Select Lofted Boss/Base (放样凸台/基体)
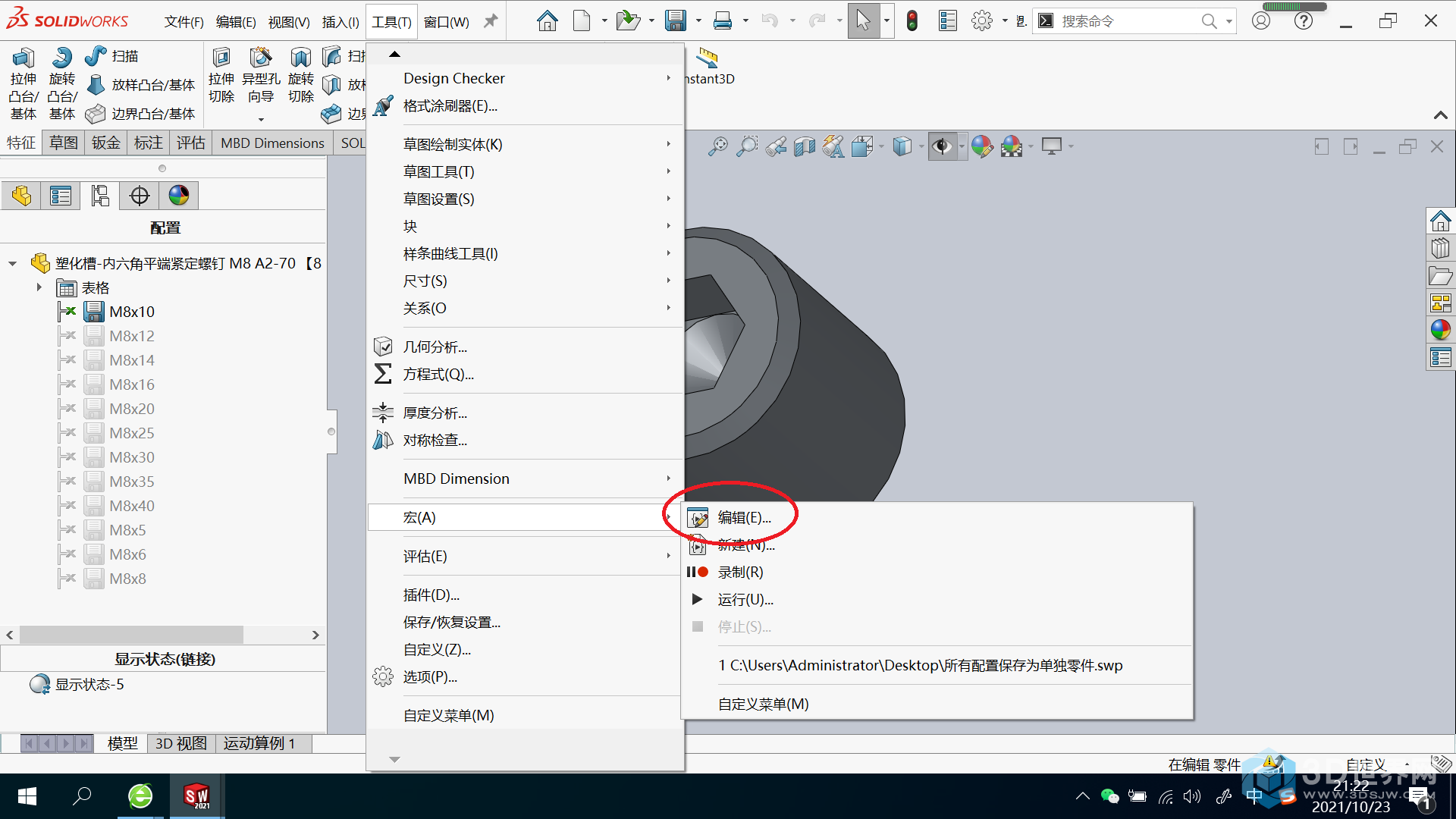The image size is (1456, 819). coord(141,85)
